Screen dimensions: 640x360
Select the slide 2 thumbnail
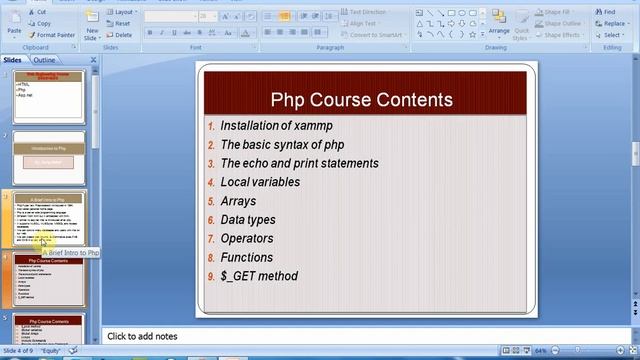(x=49, y=158)
